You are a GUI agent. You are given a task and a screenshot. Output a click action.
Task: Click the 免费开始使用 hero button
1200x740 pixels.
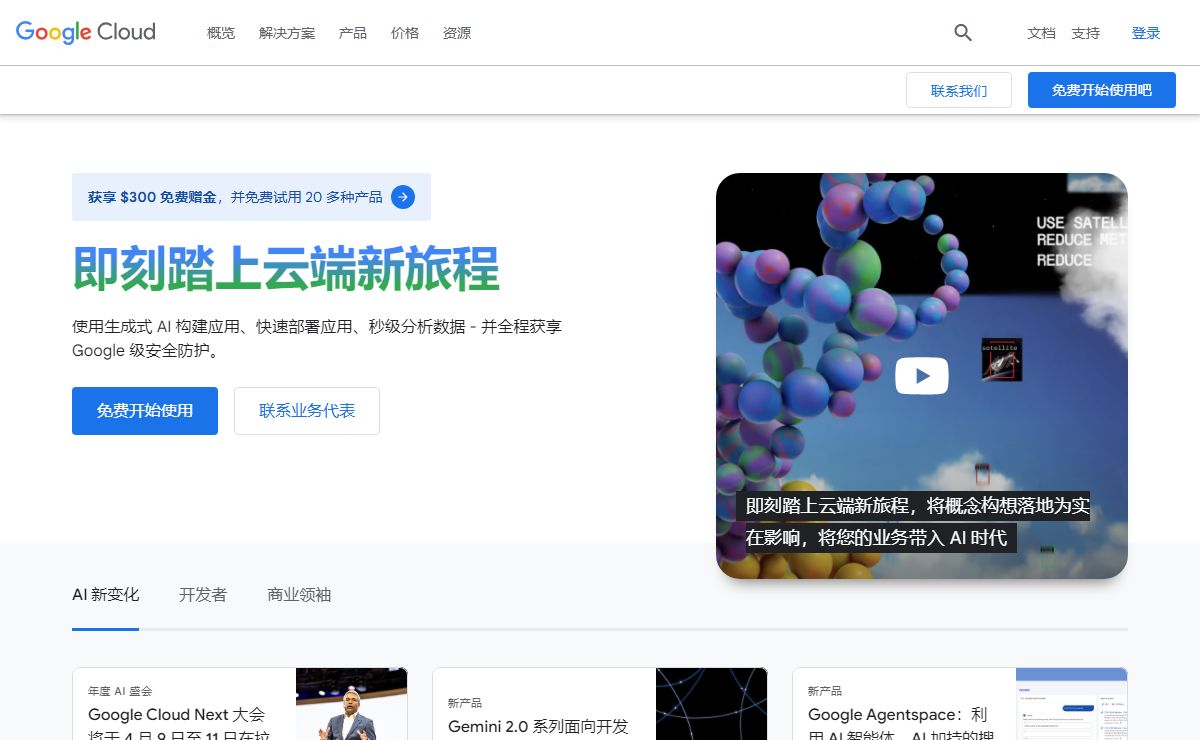click(x=145, y=411)
